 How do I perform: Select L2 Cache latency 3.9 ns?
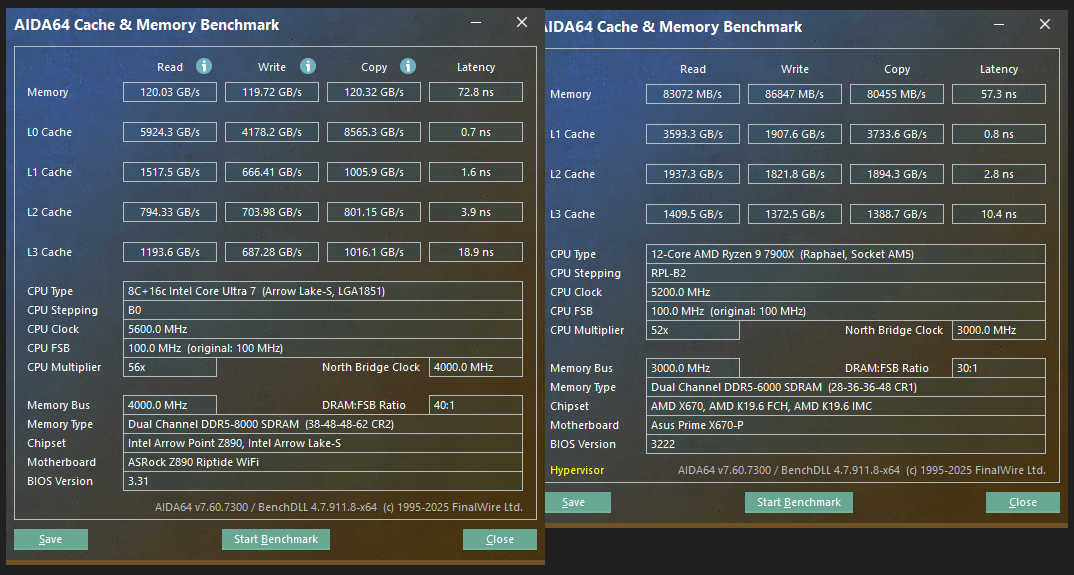pyautogui.click(x=476, y=212)
